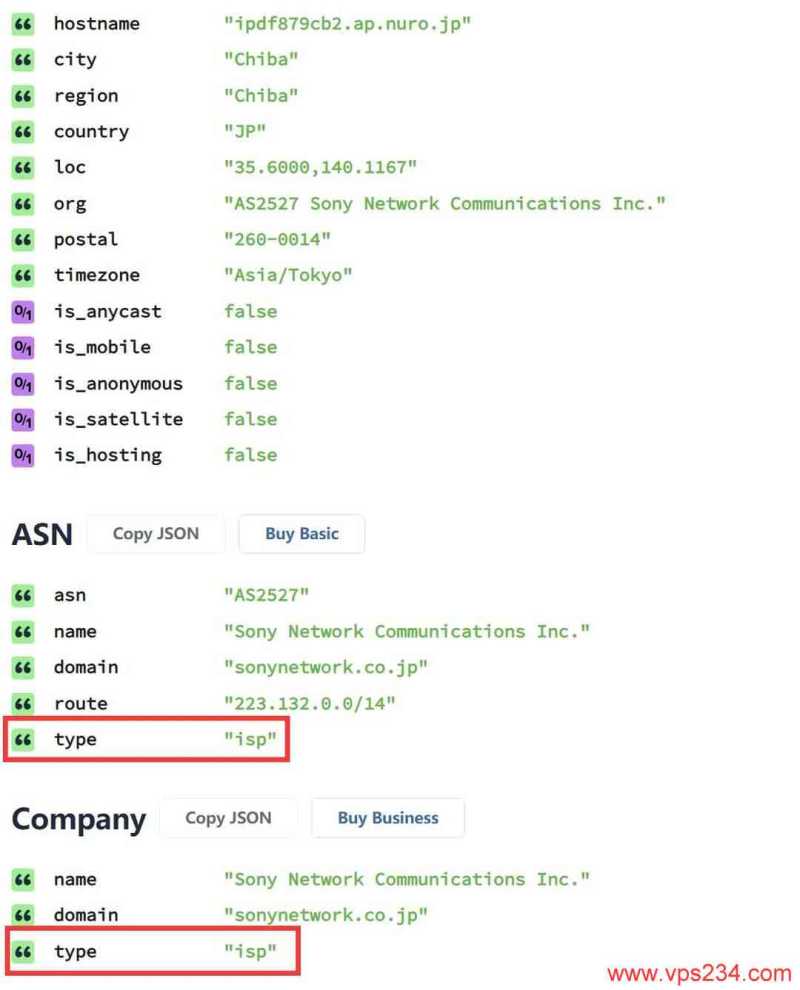Click the Buy Business button

tap(388, 818)
